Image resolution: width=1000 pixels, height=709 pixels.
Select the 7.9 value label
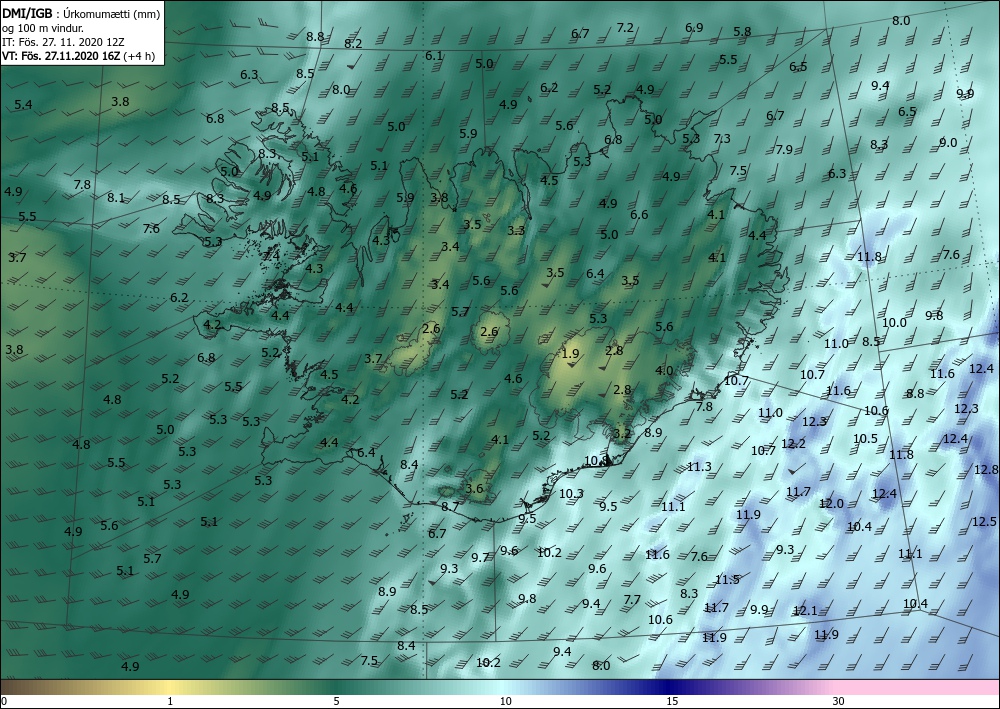pos(784,149)
